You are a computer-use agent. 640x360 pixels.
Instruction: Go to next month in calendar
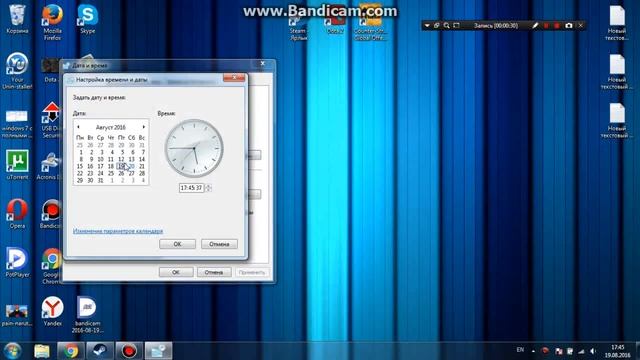click(144, 127)
